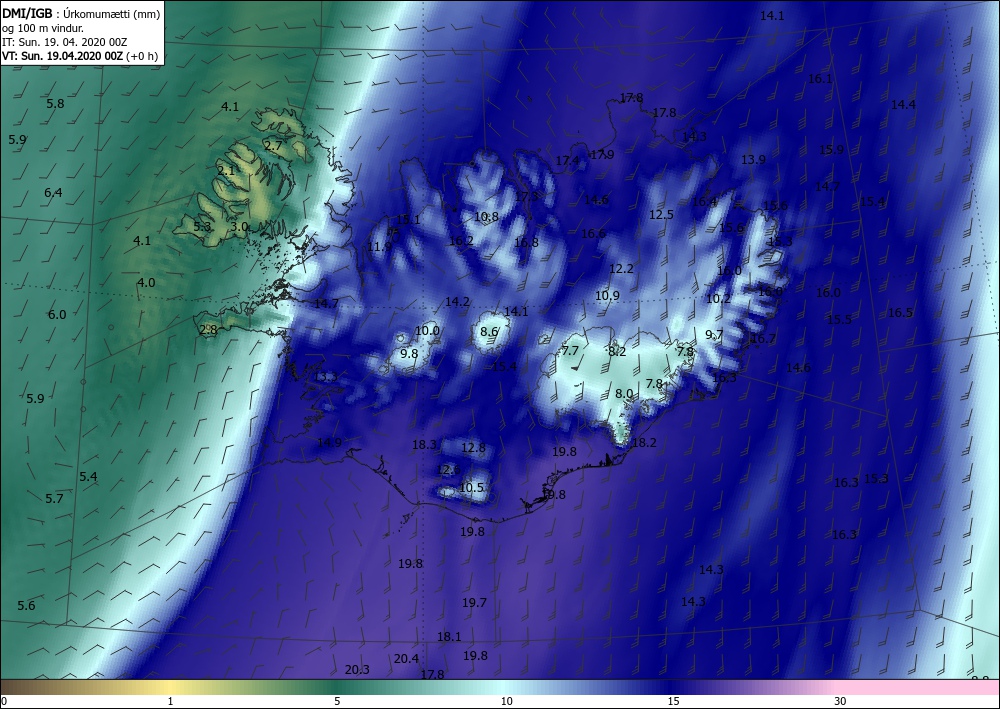Click the '(+0 h)' forecast offset text

tap(142, 56)
